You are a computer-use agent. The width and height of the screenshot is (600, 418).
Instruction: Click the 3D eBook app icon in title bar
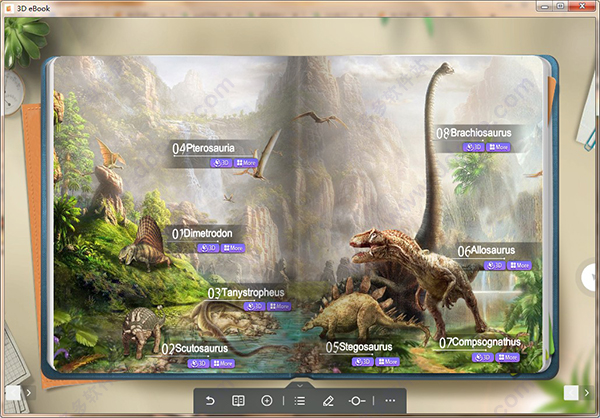click(x=9, y=8)
